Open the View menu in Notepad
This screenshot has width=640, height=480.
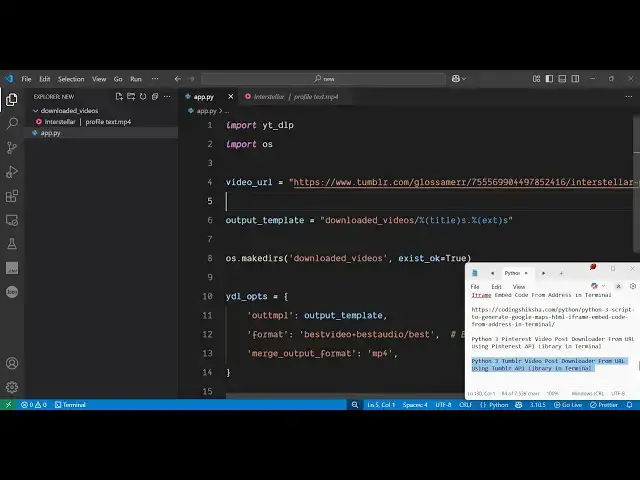[519, 287]
